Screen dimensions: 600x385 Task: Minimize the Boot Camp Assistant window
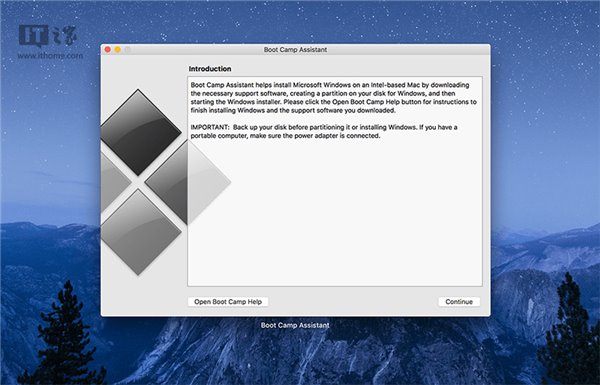tap(118, 50)
